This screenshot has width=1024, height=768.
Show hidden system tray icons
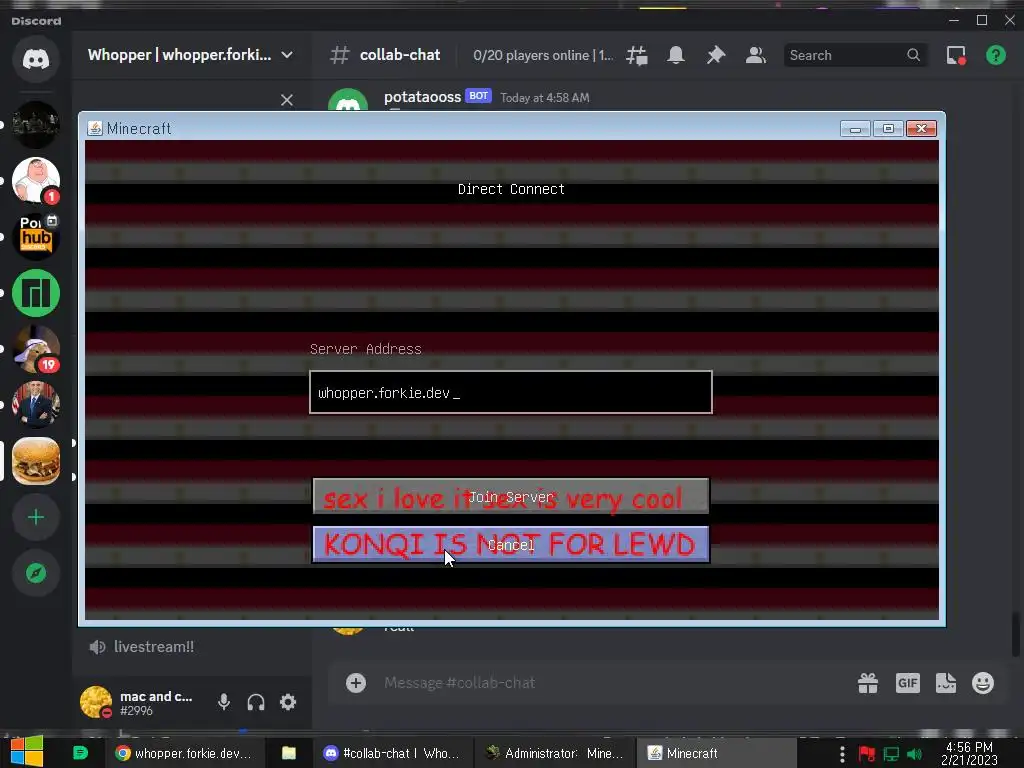(x=842, y=754)
